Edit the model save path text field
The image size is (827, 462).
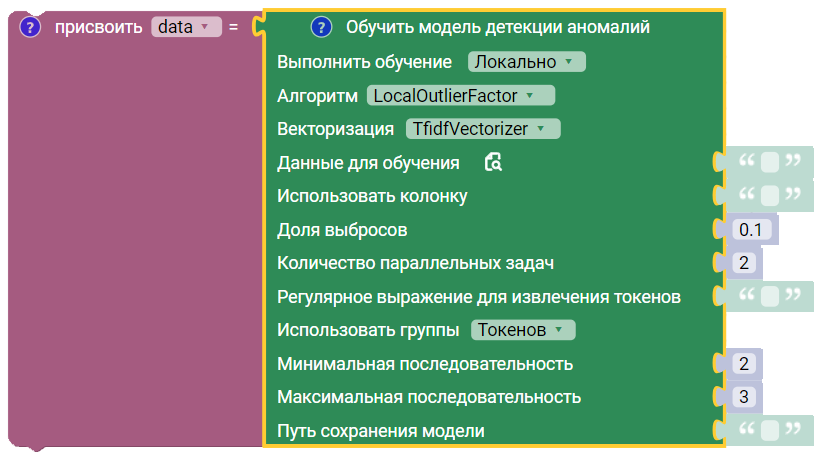[x=770, y=430]
